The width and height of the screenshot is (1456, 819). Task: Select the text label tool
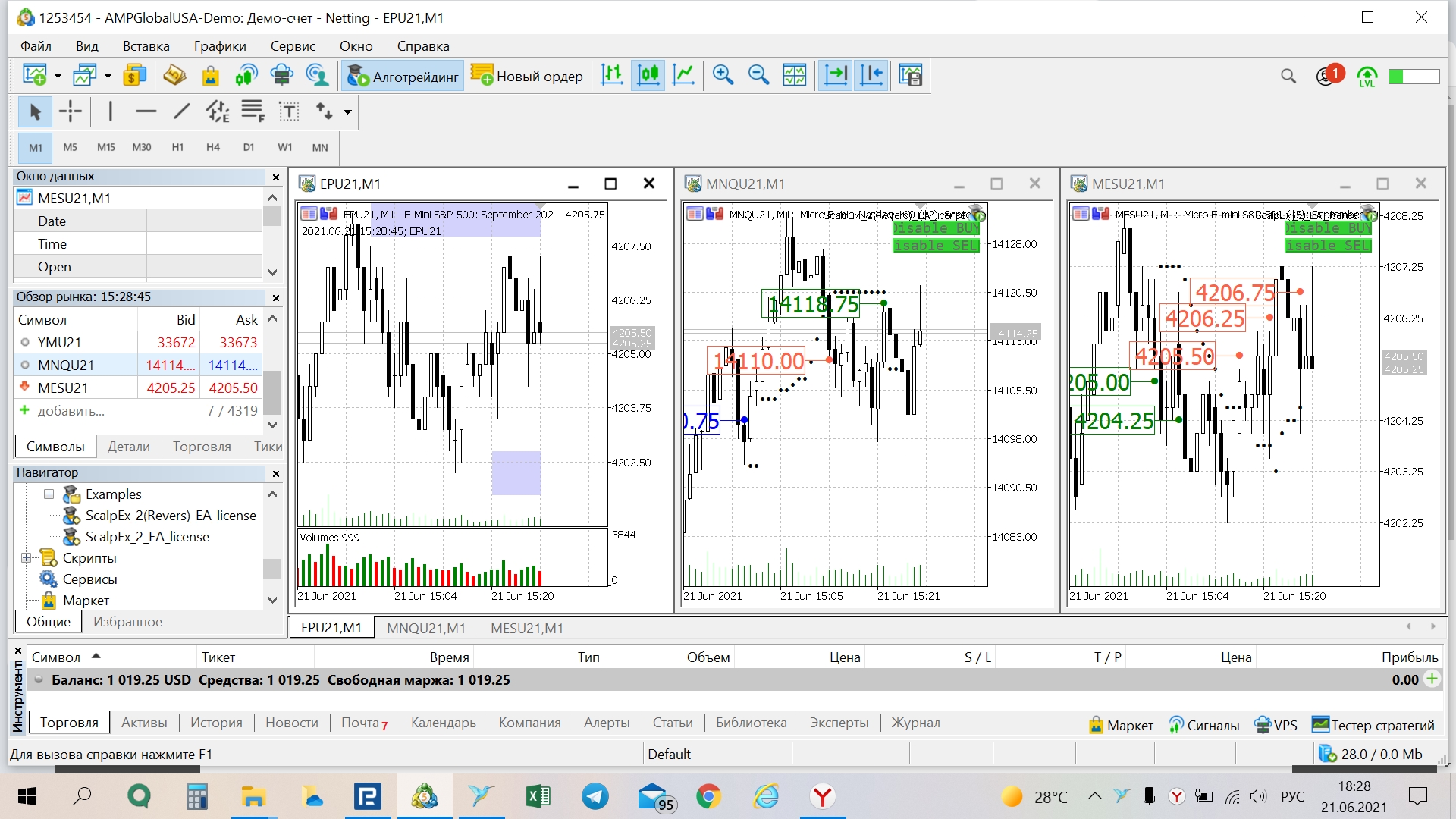coord(289,111)
